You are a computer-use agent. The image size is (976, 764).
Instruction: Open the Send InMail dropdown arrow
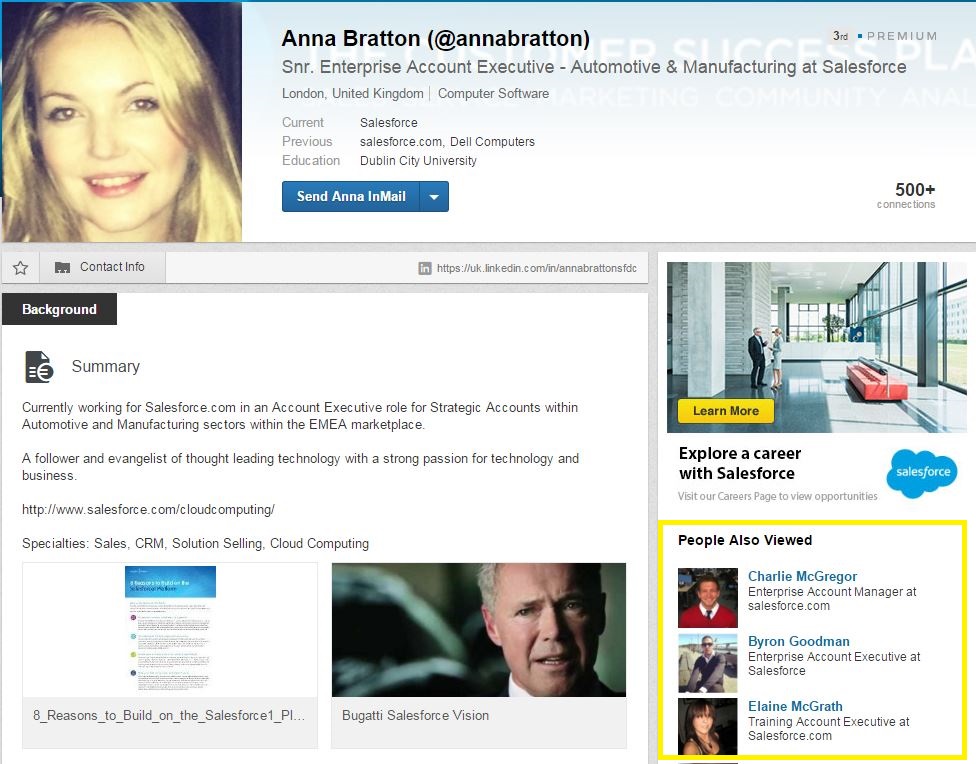click(434, 197)
